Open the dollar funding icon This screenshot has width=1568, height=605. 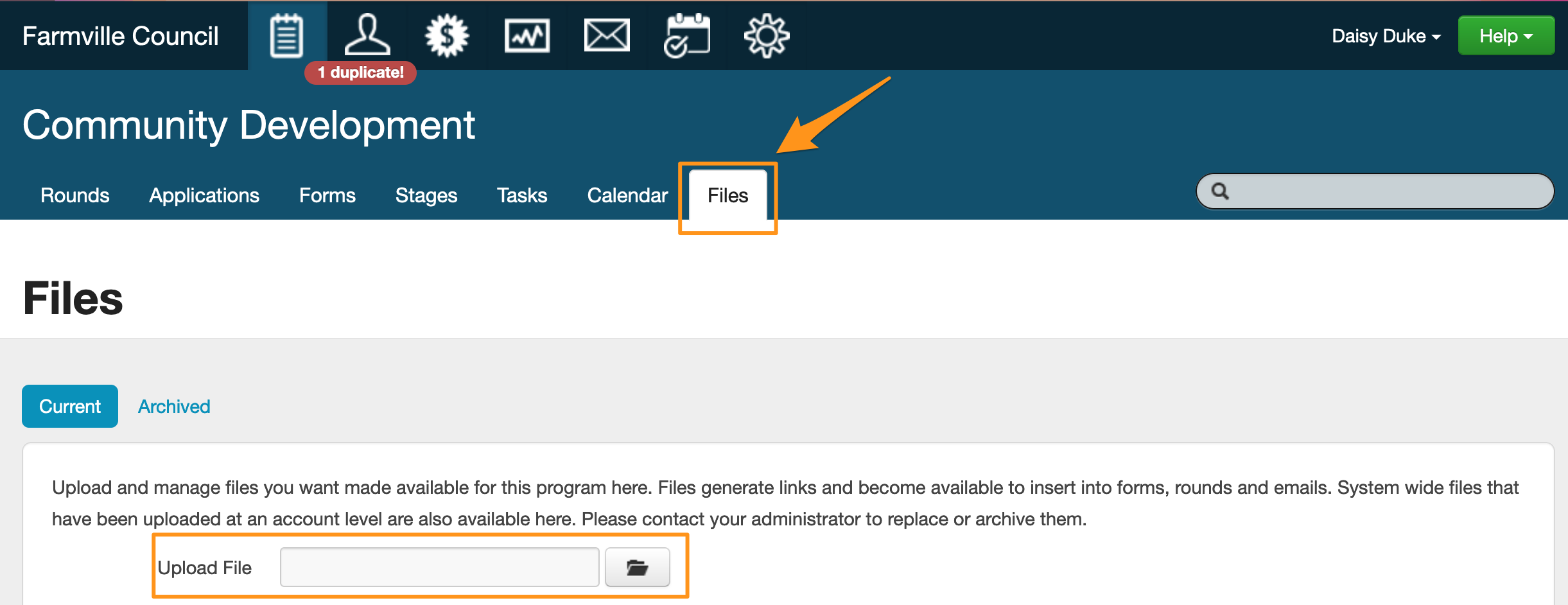447,36
